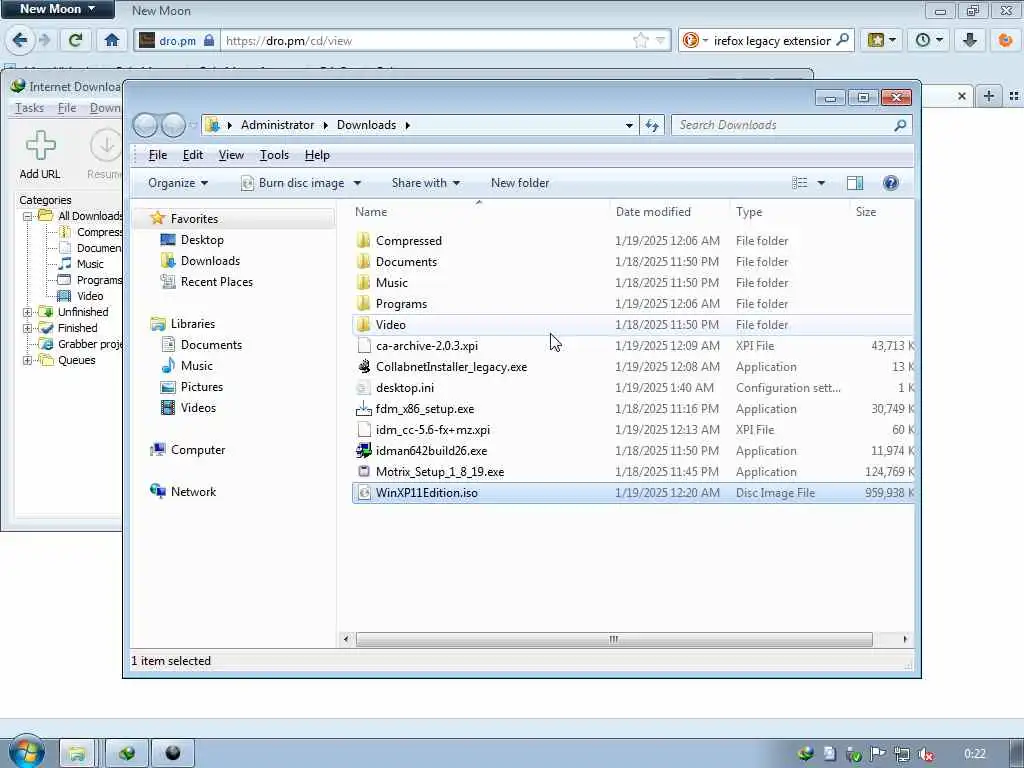Click the bookmark star in the New Moon address bar
The image size is (1024, 768).
[x=641, y=40]
